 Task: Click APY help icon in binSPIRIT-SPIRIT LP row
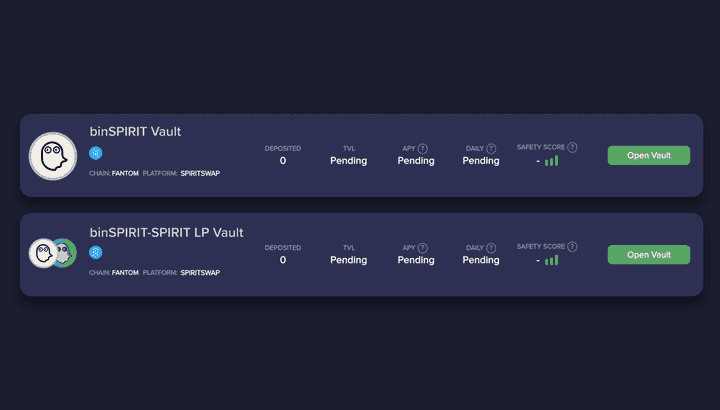[423, 247]
